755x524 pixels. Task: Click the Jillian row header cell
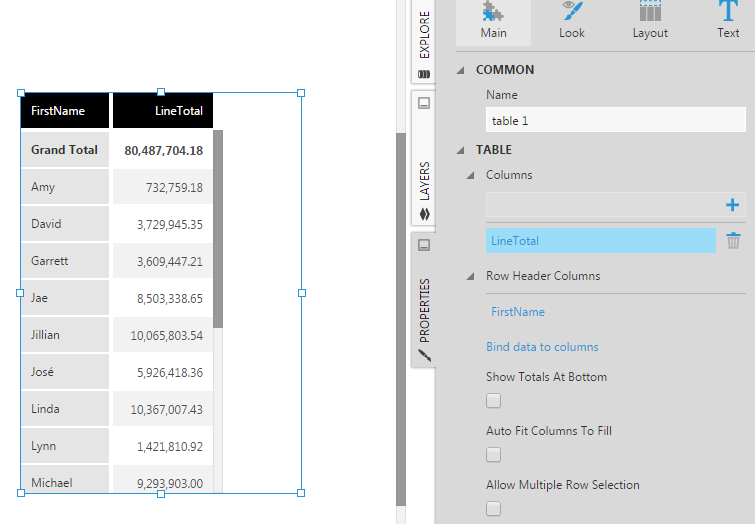coord(65,335)
